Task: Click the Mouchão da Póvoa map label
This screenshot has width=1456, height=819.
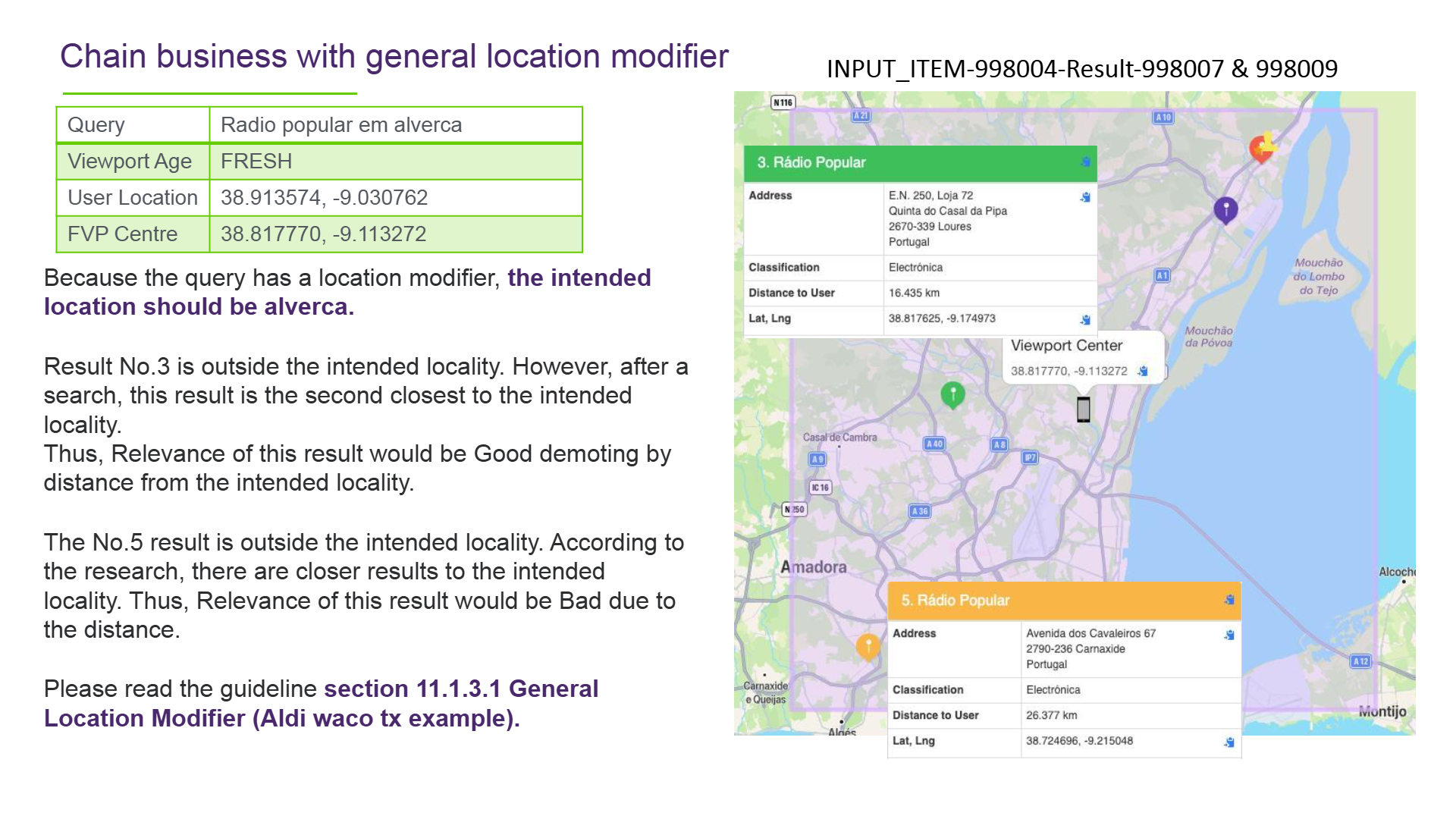Action: [1209, 337]
